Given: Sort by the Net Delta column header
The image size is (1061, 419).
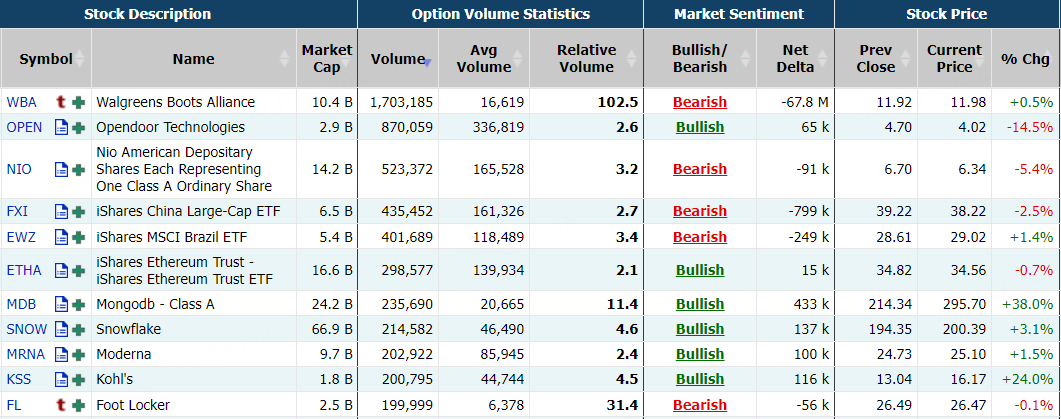Looking at the screenshot, I should click(x=795, y=59).
